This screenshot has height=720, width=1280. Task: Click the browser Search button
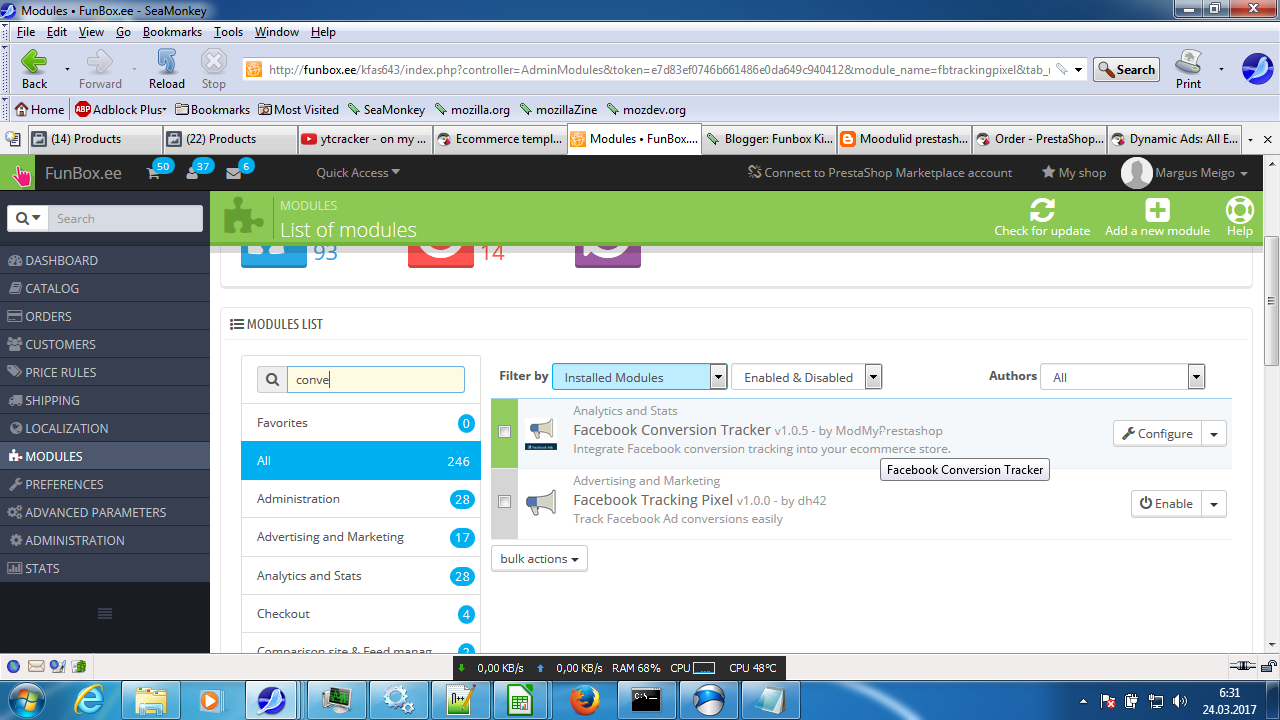tap(1126, 70)
